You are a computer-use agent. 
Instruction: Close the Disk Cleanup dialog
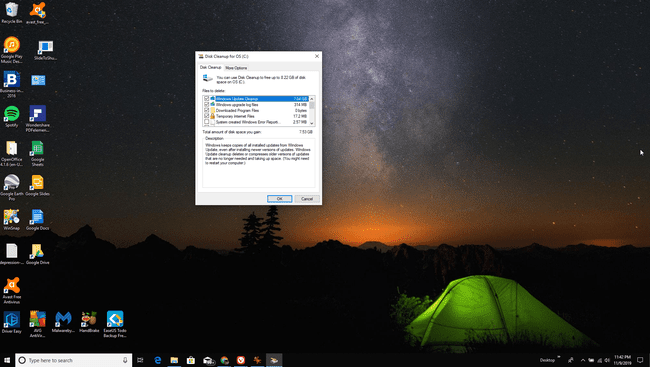click(317, 56)
